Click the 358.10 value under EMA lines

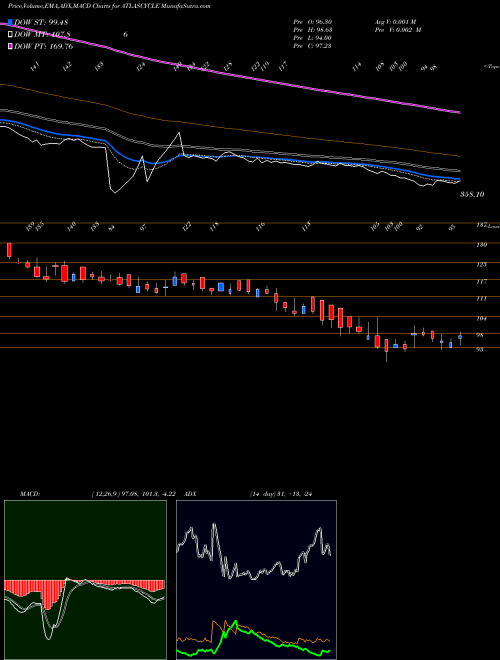click(x=472, y=194)
